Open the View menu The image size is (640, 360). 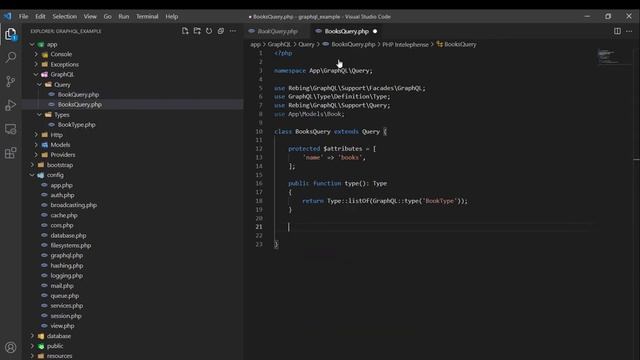pos(90,16)
